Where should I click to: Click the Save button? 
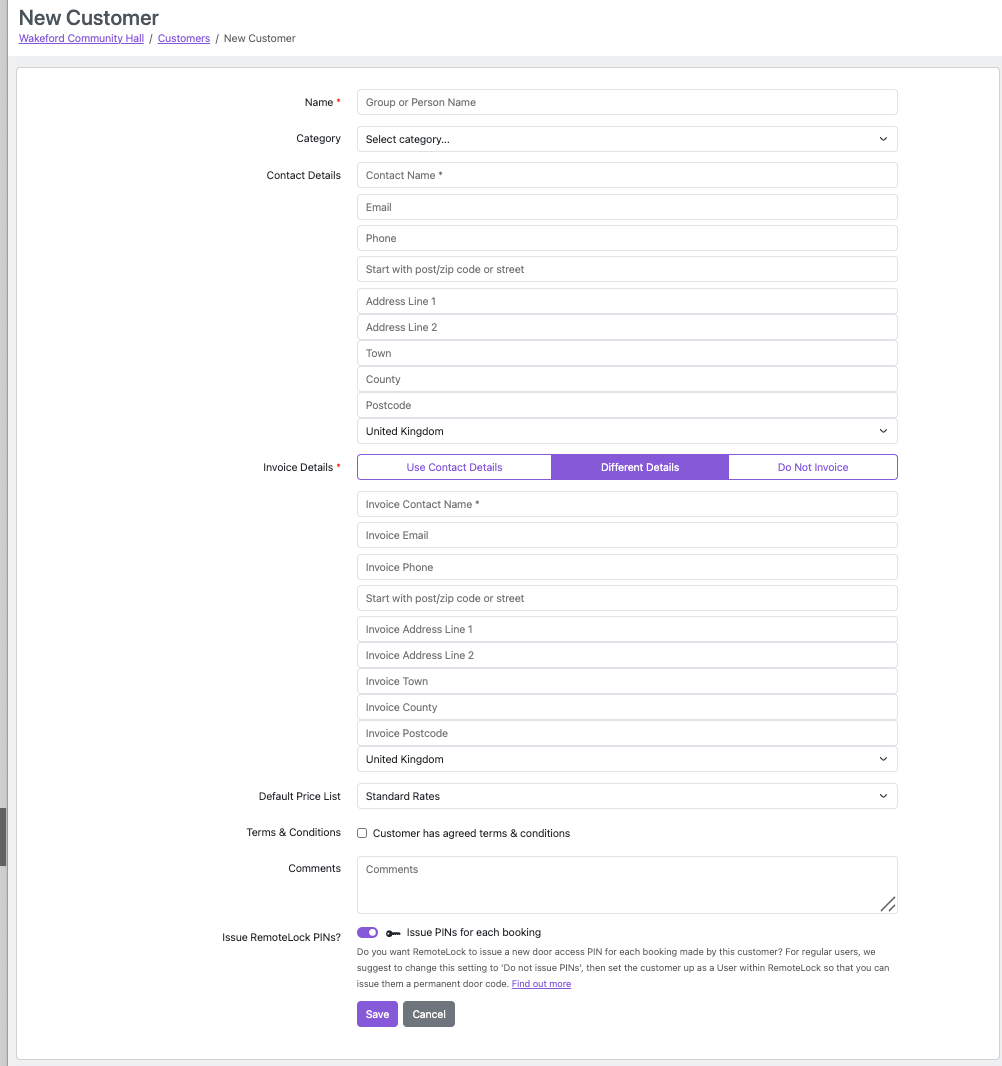377,1014
